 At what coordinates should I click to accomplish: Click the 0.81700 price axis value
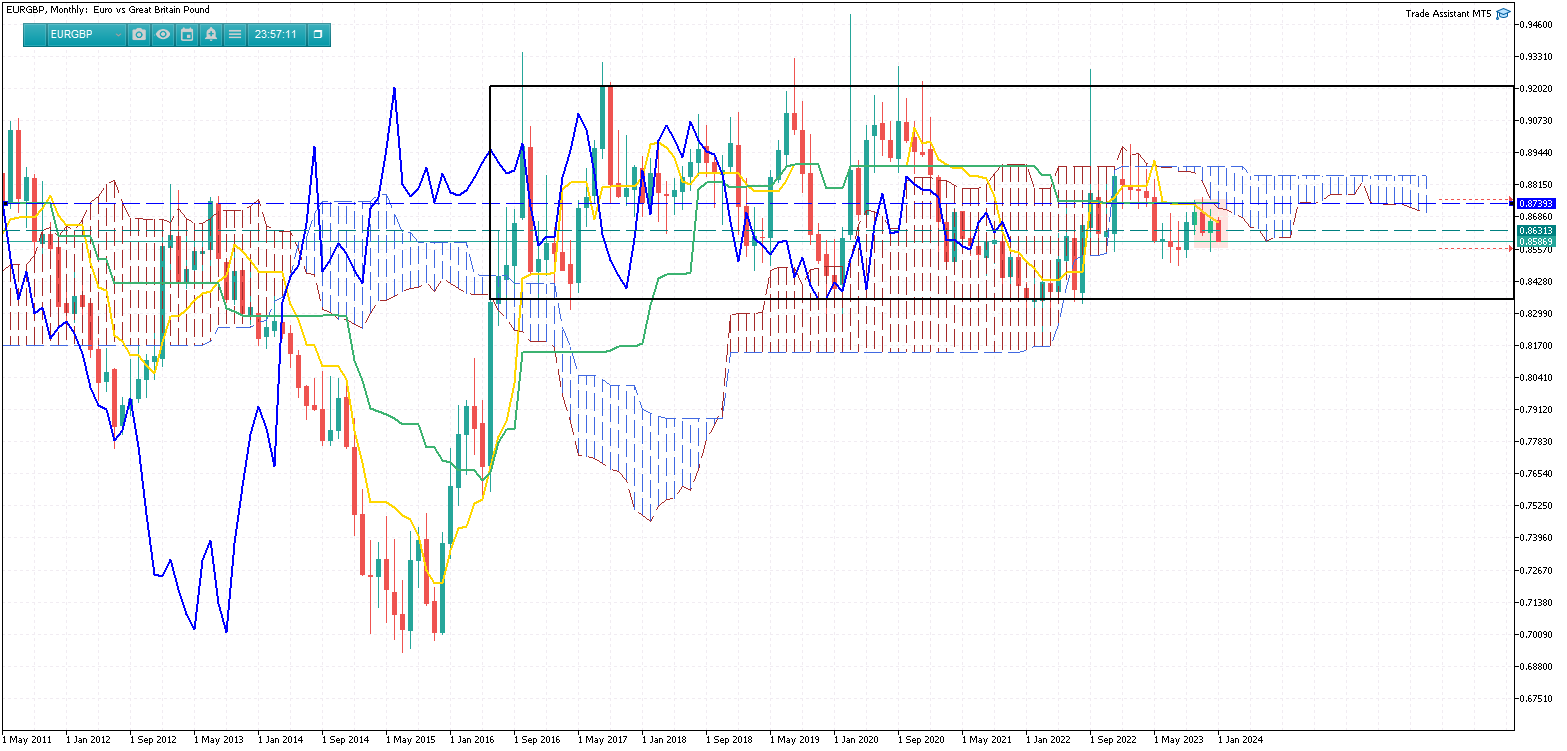click(x=1537, y=346)
